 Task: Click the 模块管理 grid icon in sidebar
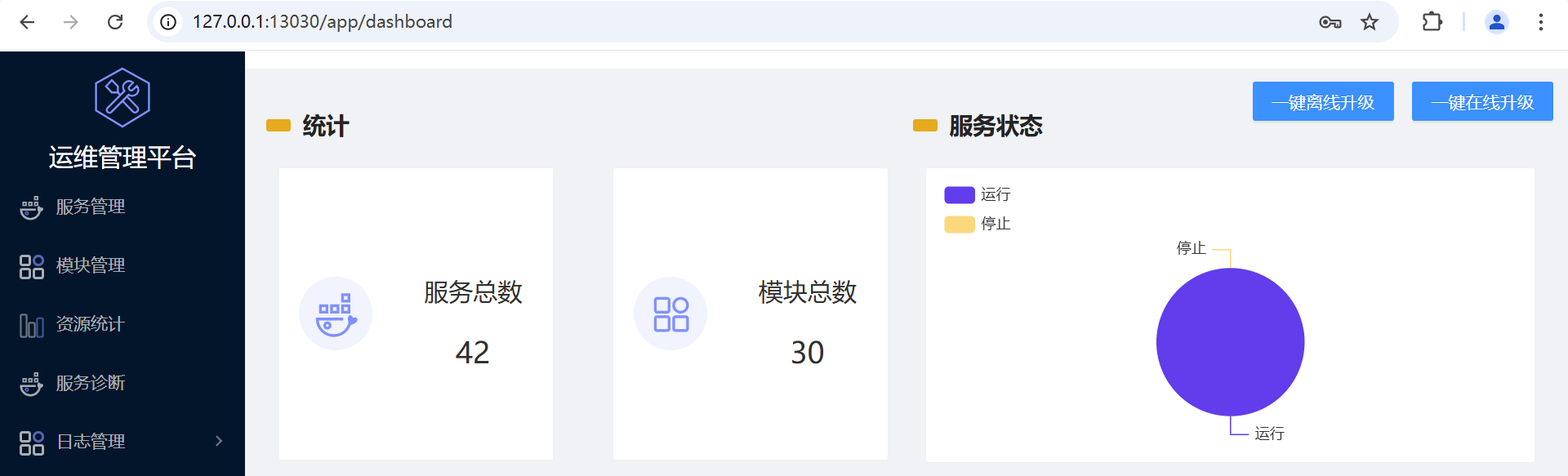point(31,266)
